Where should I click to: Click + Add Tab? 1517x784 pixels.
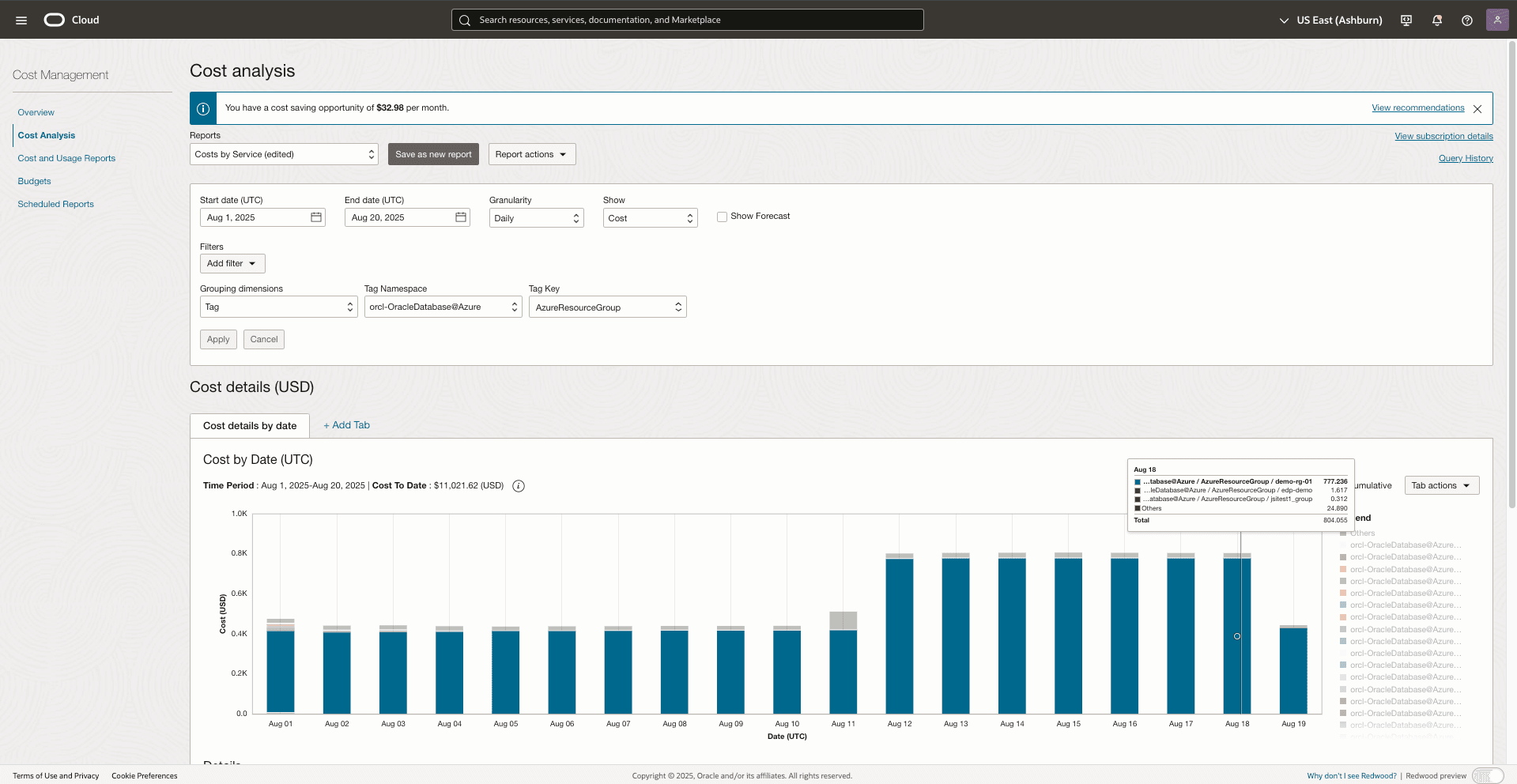pyautogui.click(x=346, y=425)
